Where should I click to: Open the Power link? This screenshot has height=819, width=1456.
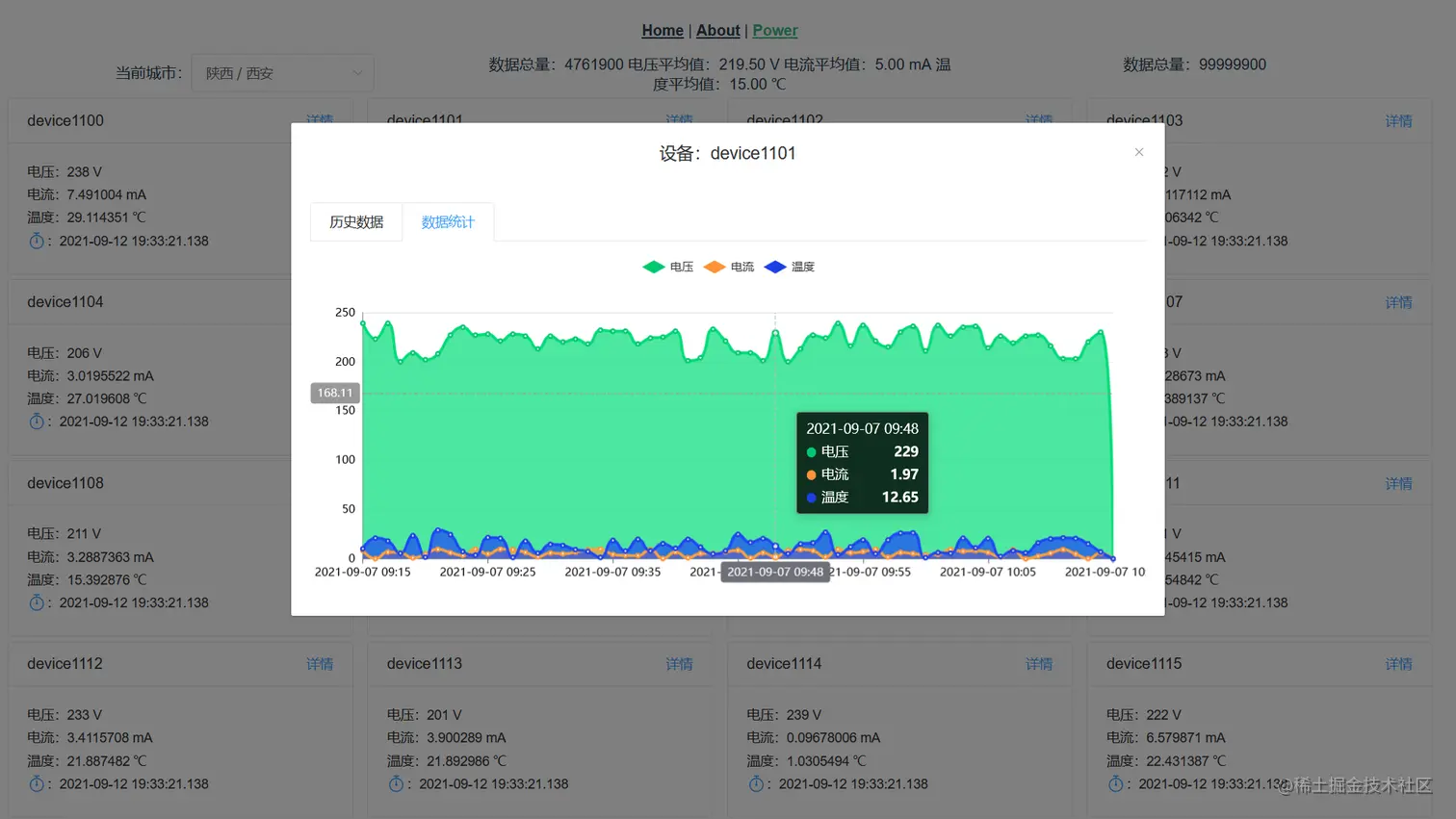pyautogui.click(x=775, y=31)
